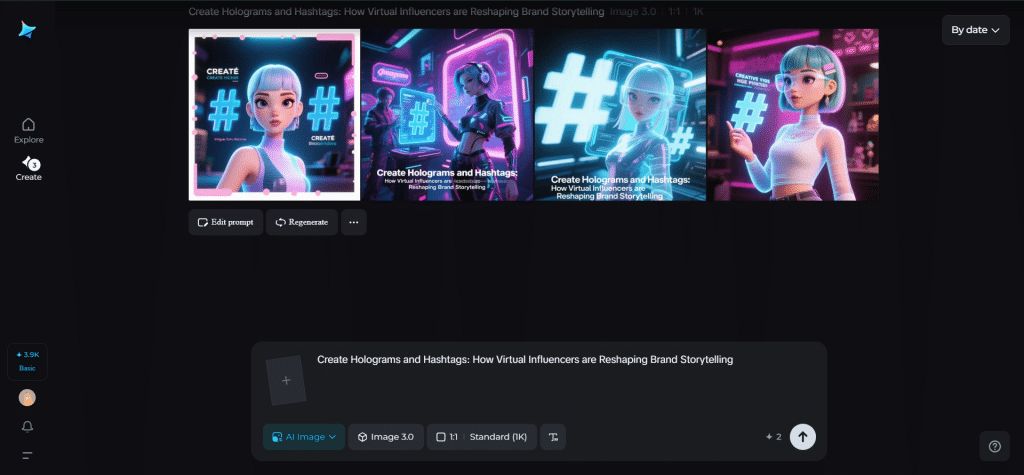Image resolution: width=1024 pixels, height=475 pixels.
Task: Open the 3.9K Basic credits plan badge
Action: pyautogui.click(x=27, y=361)
